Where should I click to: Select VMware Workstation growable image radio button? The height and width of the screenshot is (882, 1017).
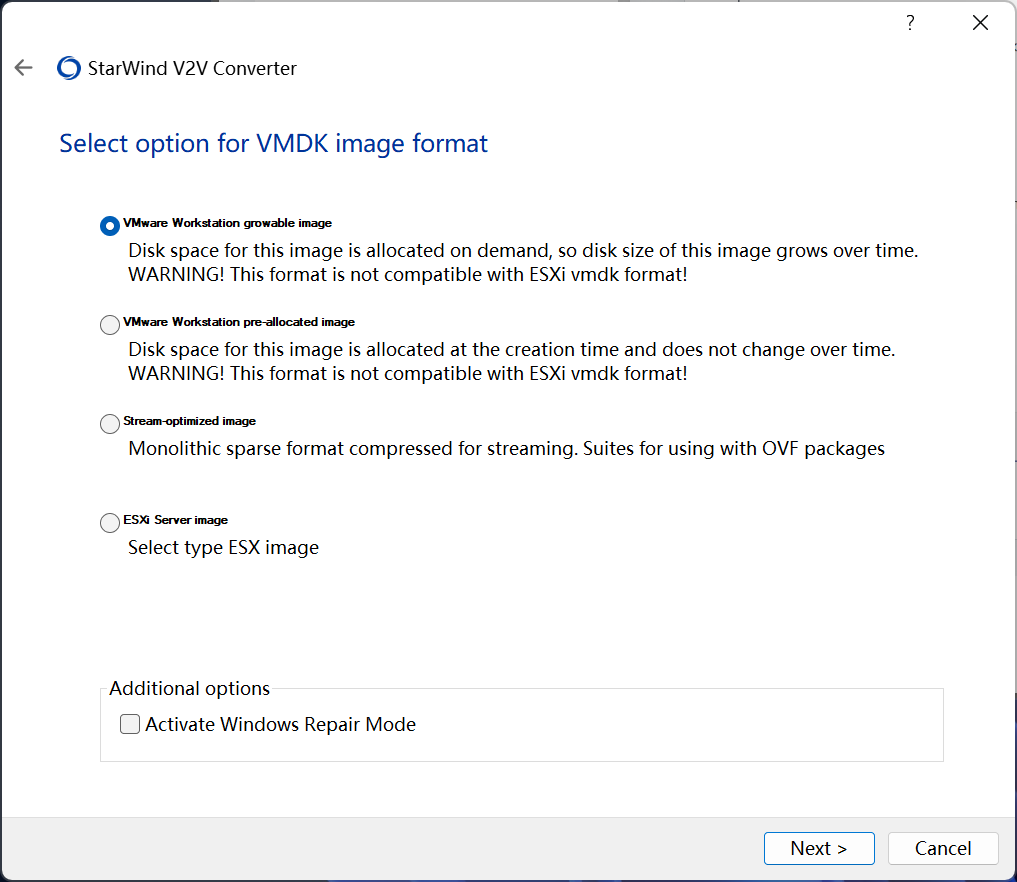point(110,226)
